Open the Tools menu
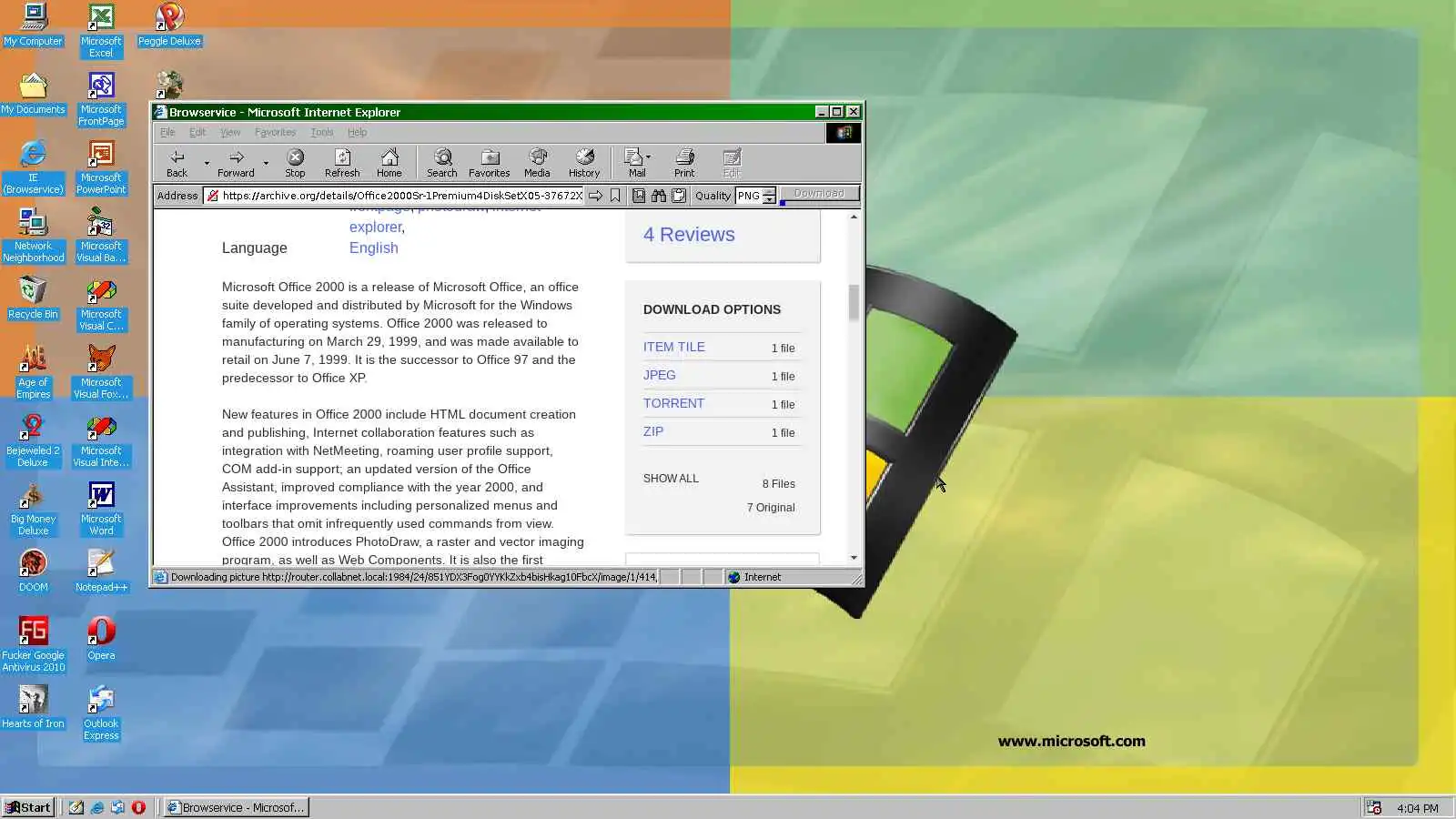 [x=322, y=132]
